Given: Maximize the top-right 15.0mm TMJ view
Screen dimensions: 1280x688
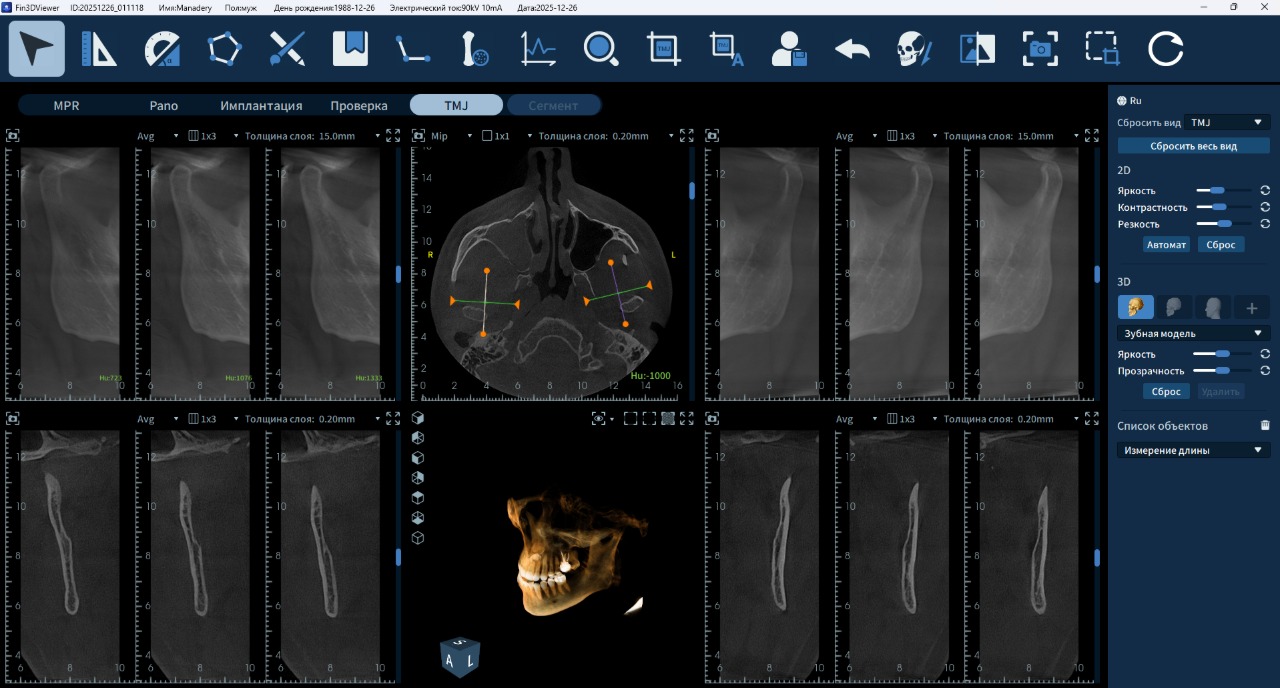Looking at the screenshot, I should click(1092, 136).
